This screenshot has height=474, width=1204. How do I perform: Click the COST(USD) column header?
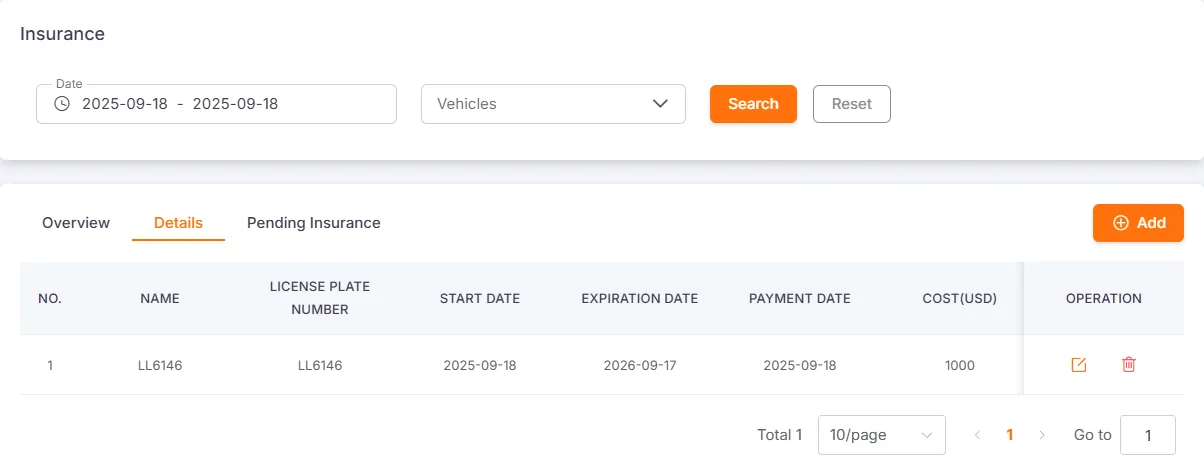(959, 298)
